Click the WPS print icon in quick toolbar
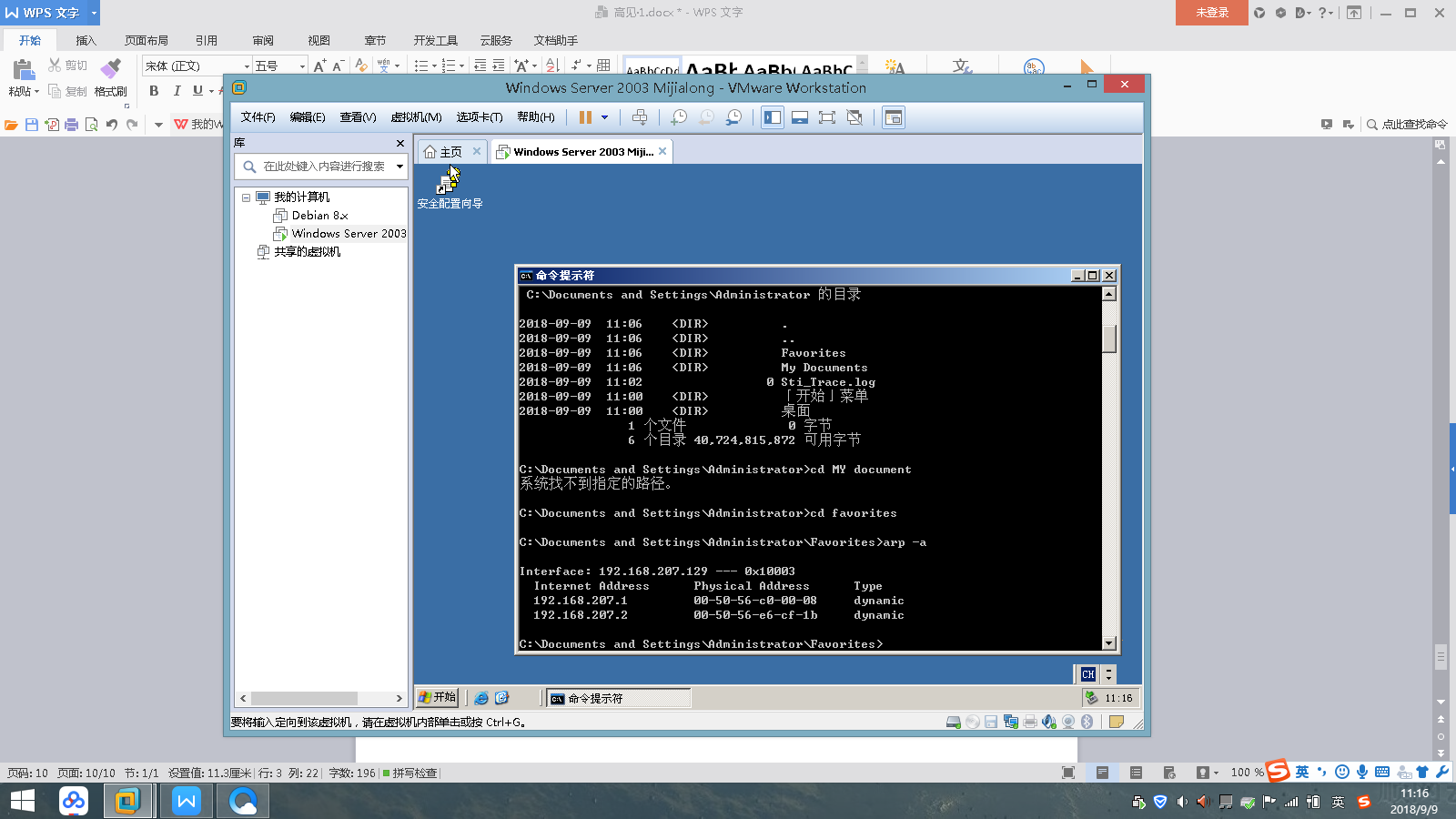 coord(72,125)
